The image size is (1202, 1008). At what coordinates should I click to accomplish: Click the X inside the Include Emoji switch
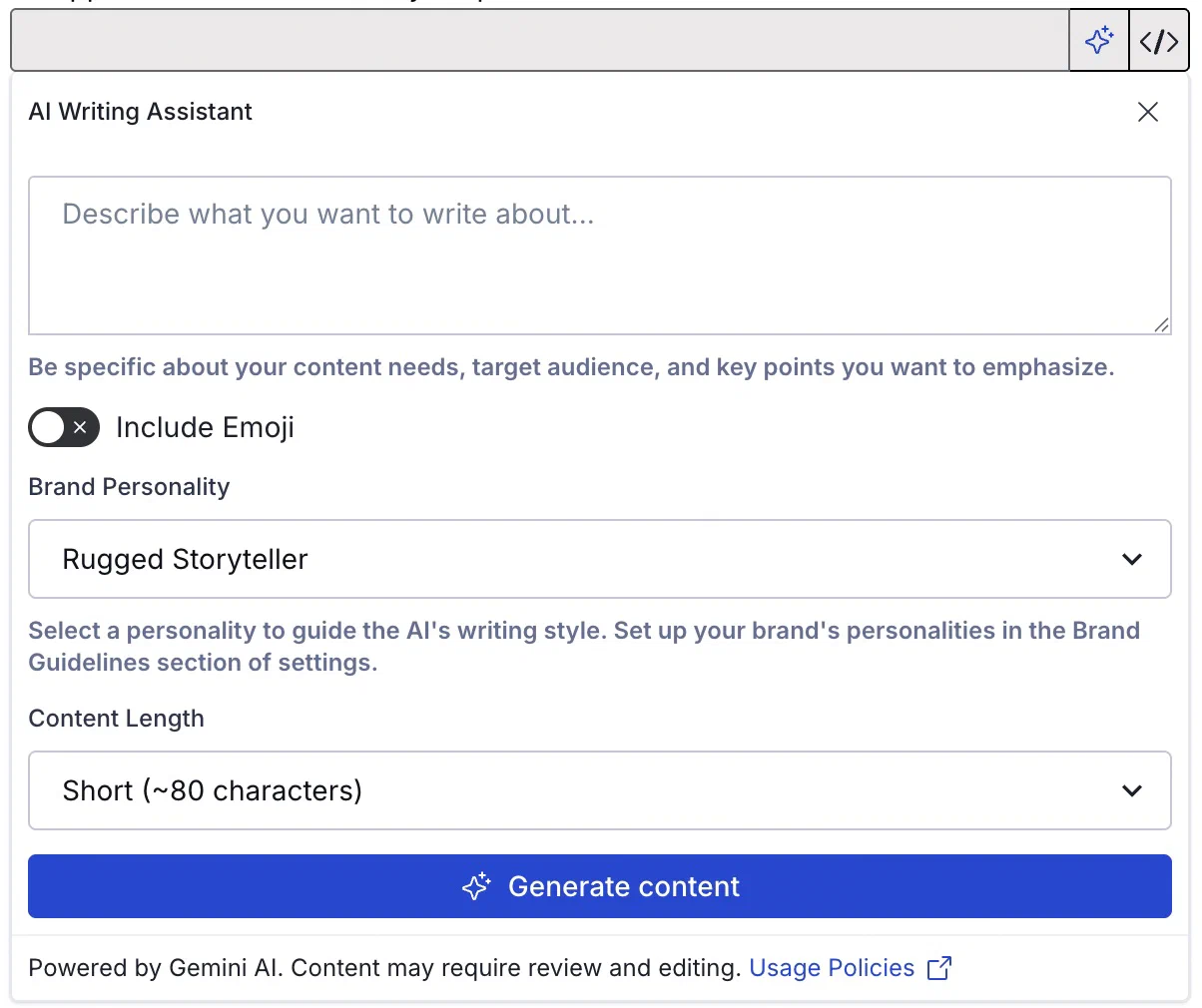pos(78,427)
